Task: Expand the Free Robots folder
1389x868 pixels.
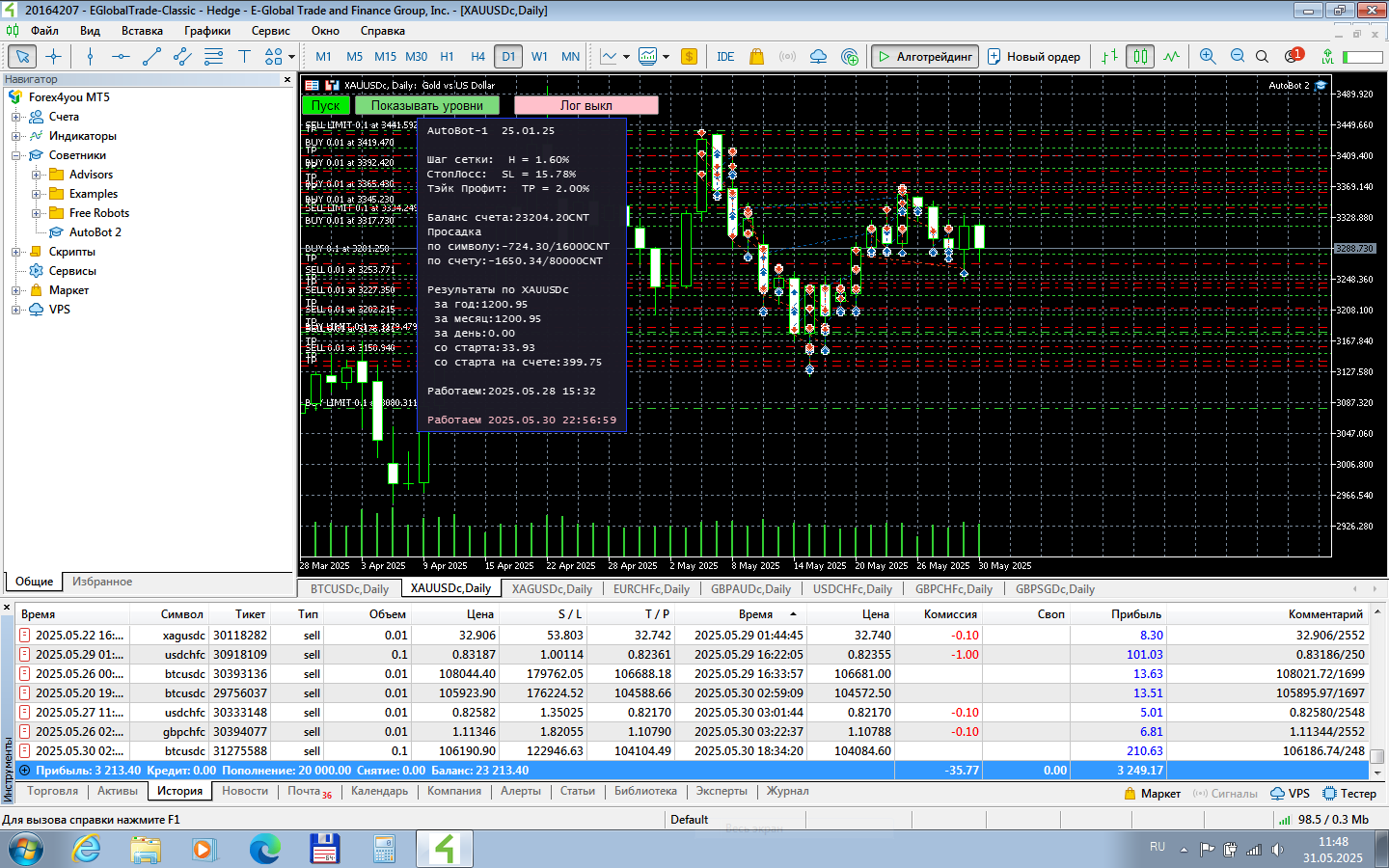Action: click(x=36, y=213)
